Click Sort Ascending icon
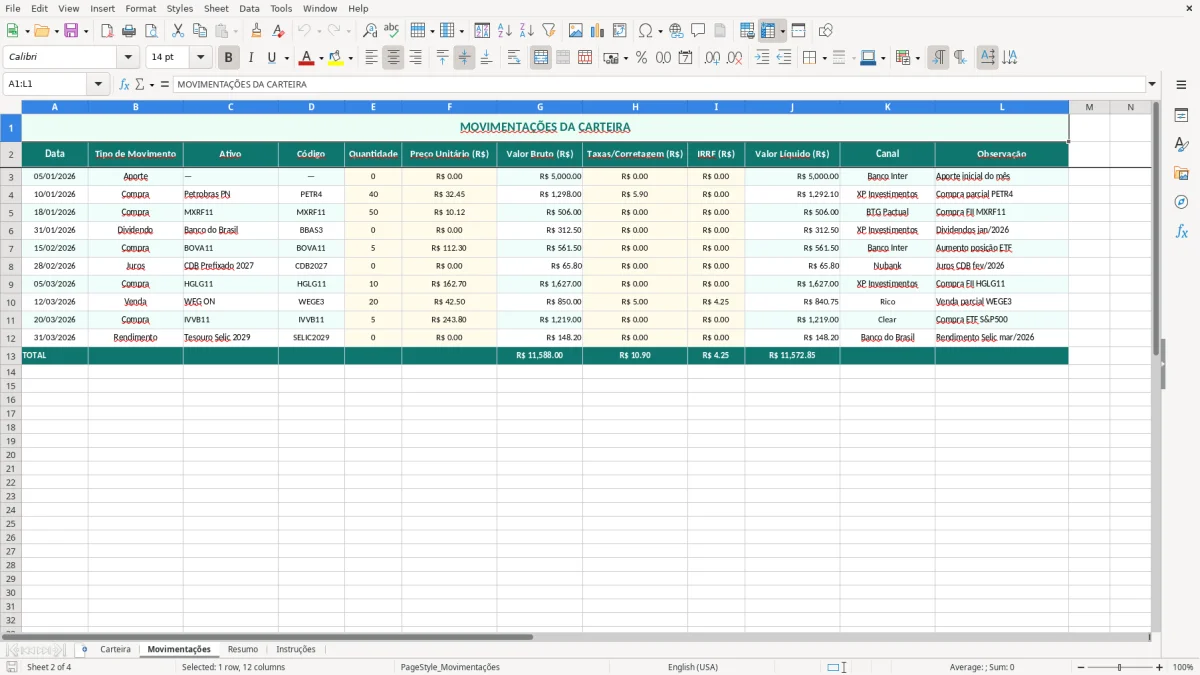The height and width of the screenshot is (675, 1200). (505, 31)
